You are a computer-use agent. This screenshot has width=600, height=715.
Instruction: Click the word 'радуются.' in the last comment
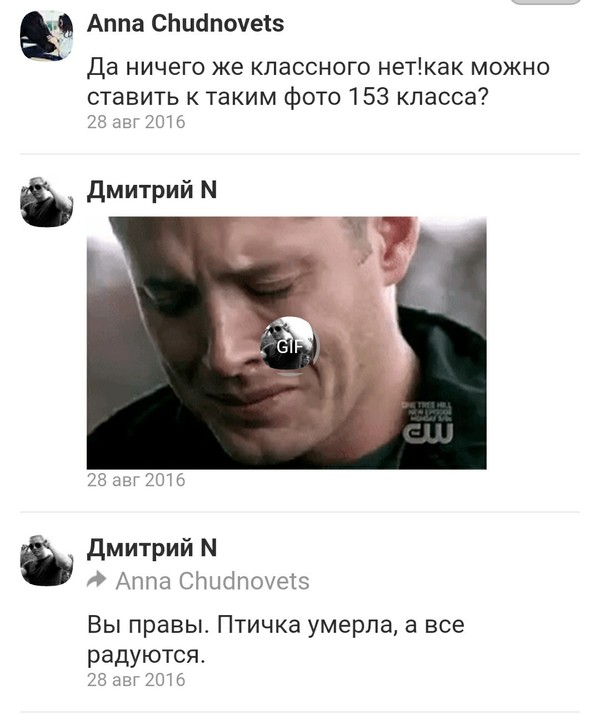[146, 656]
